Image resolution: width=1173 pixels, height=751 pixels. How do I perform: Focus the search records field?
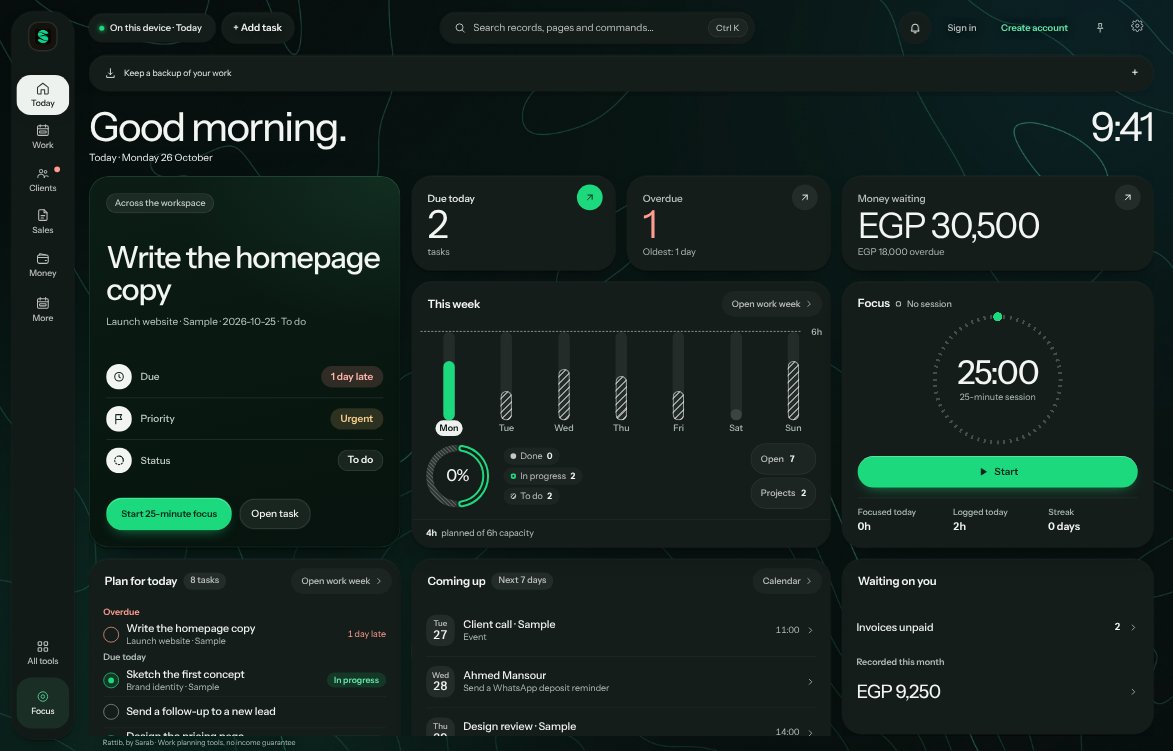tap(596, 28)
